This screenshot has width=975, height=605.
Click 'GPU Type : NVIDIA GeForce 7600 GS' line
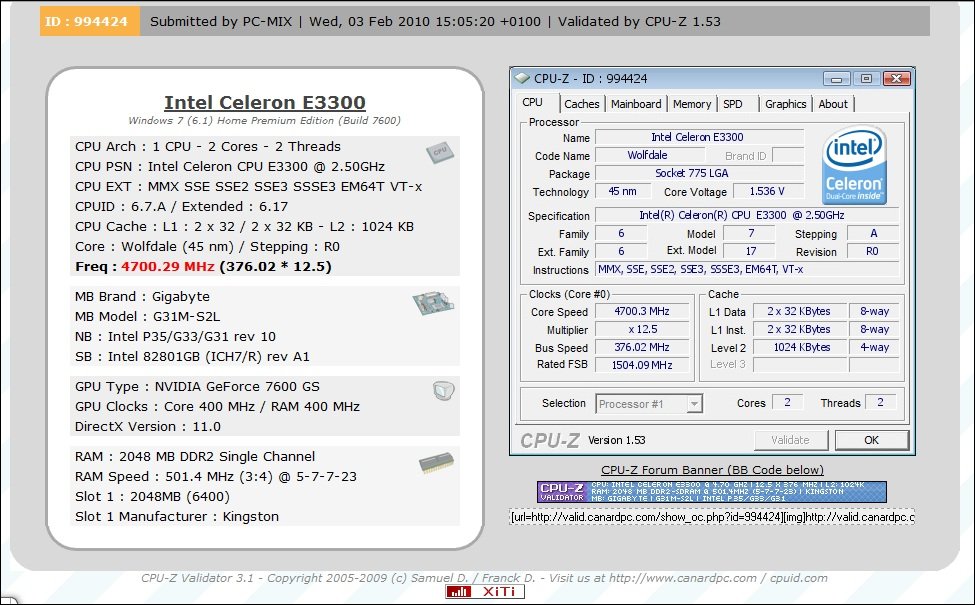197,387
